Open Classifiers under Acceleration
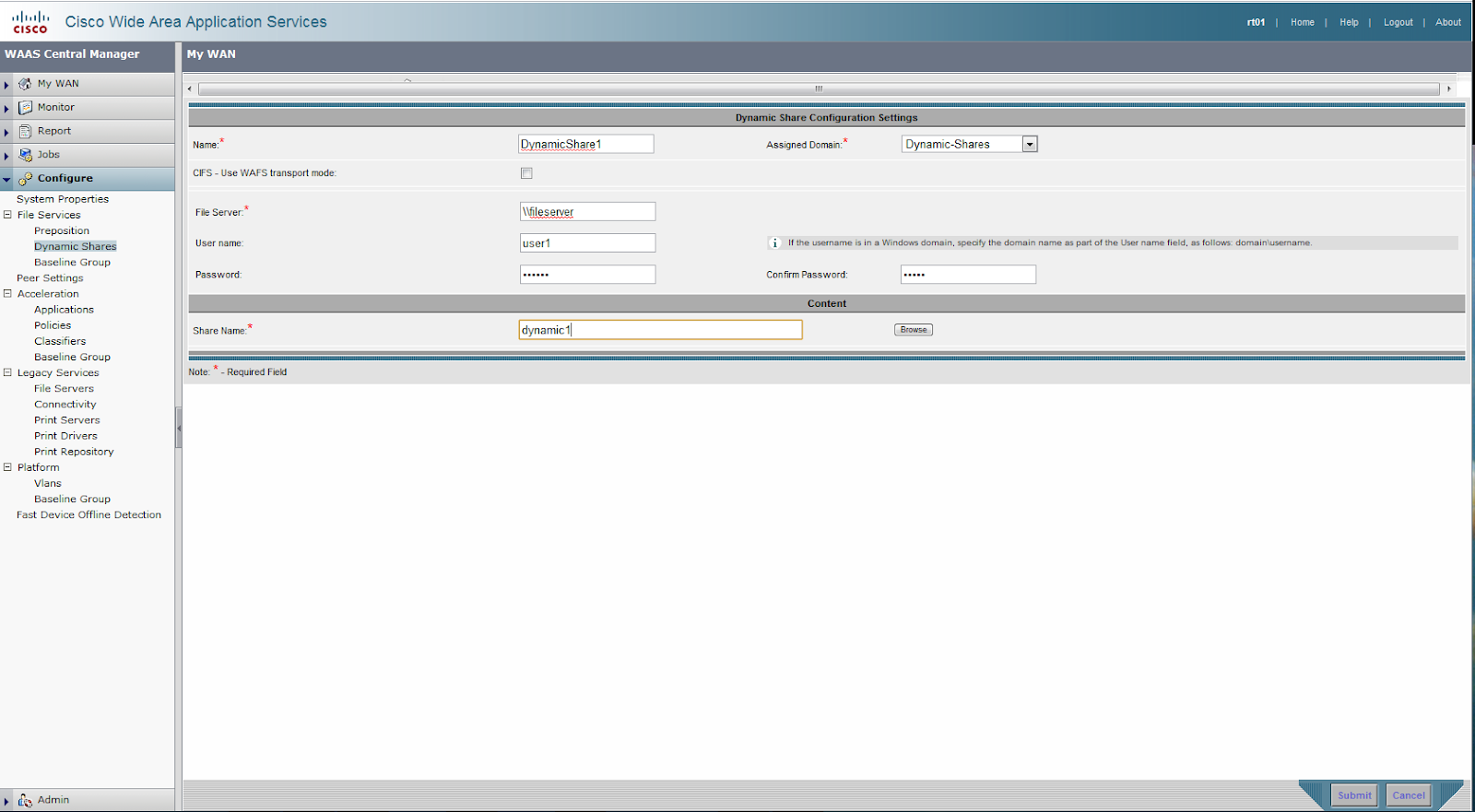 [60, 341]
